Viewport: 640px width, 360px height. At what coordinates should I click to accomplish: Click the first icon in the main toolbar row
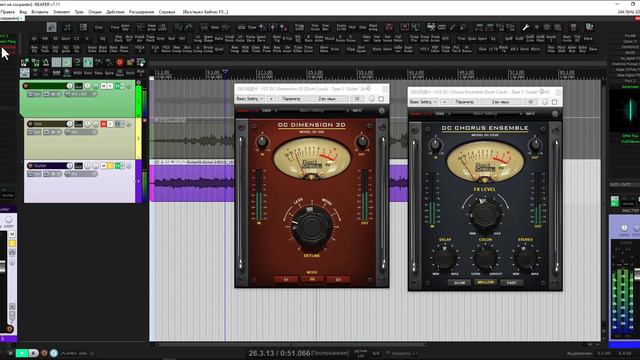(x=25, y=62)
